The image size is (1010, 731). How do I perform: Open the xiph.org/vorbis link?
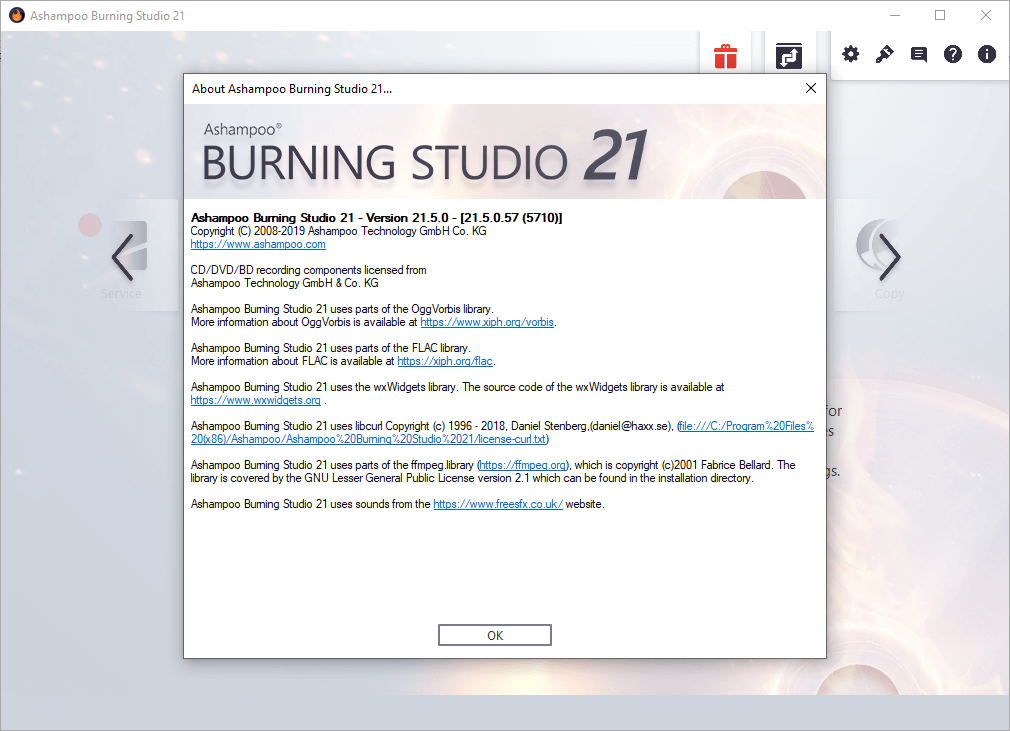[487, 322]
